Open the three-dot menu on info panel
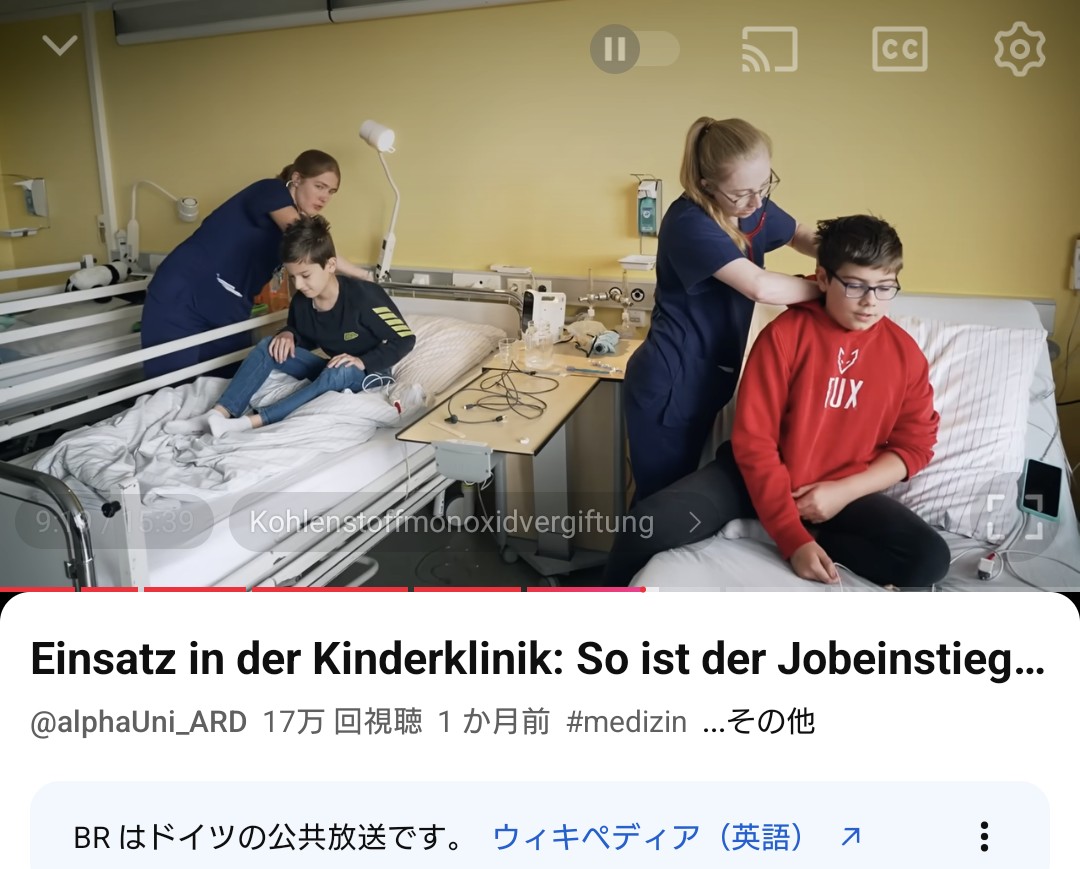This screenshot has width=1080, height=869. [x=984, y=837]
